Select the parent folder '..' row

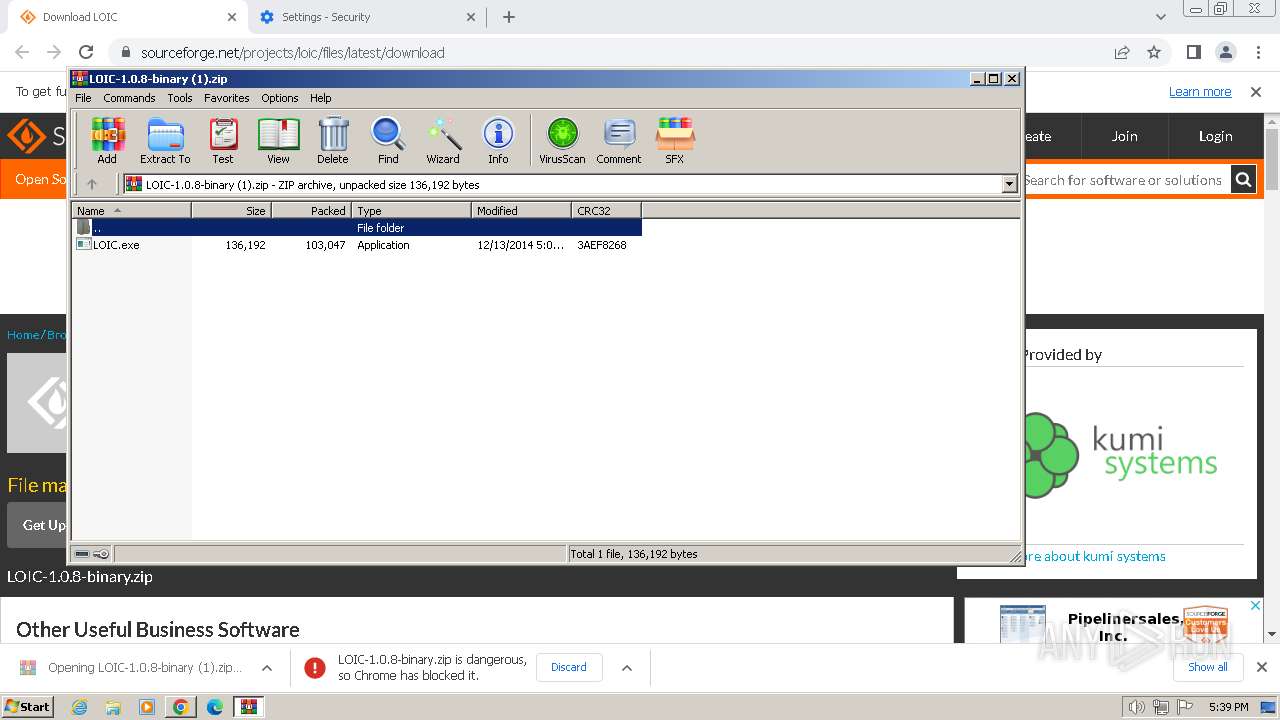pos(357,228)
